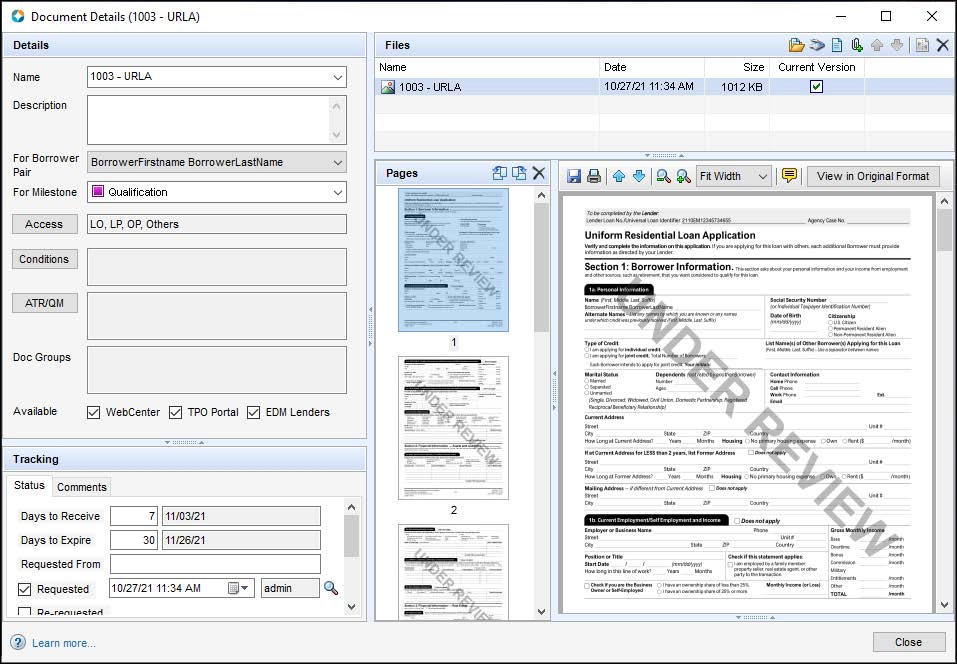Click the browse and attach folder icon
This screenshot has width=957, height=664.
point(796,45)
